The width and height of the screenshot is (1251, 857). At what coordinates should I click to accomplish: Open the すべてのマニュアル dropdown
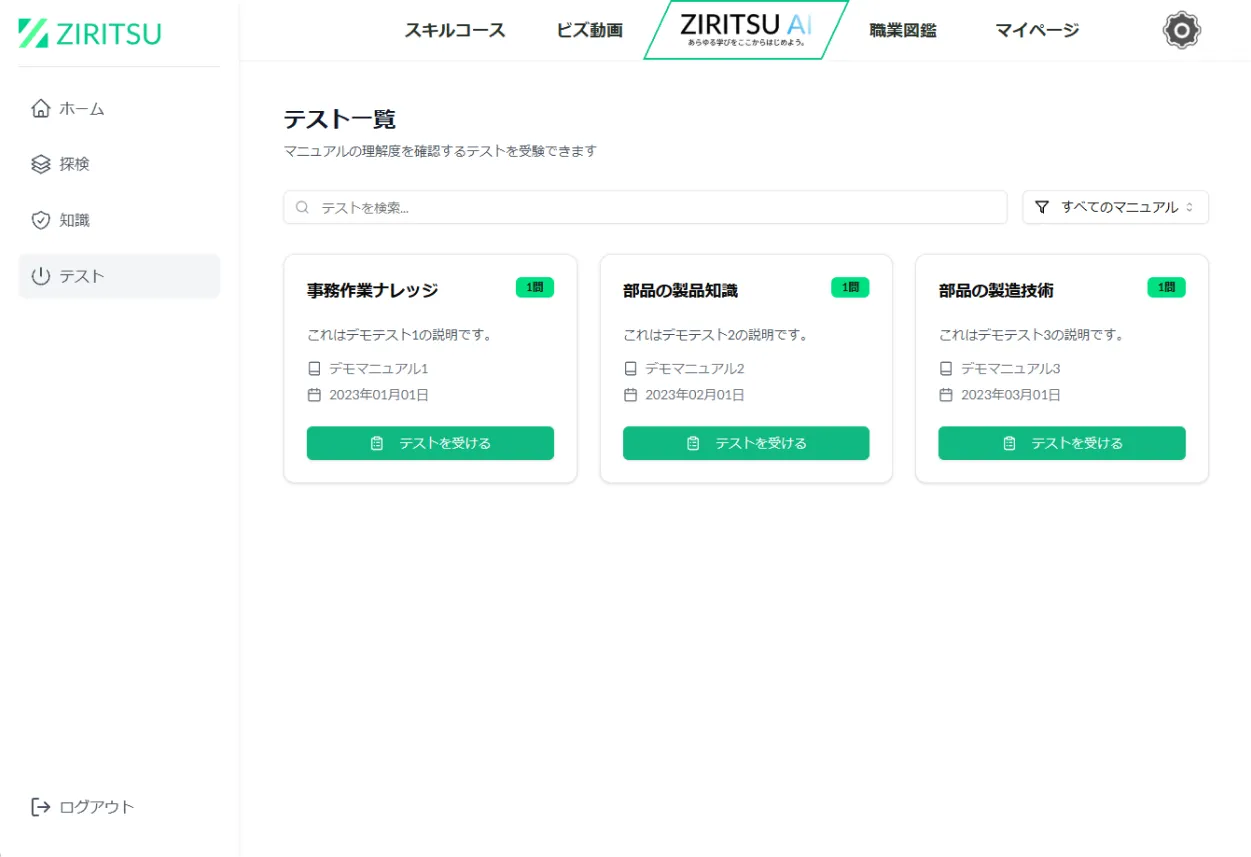tap(1114, 207)
